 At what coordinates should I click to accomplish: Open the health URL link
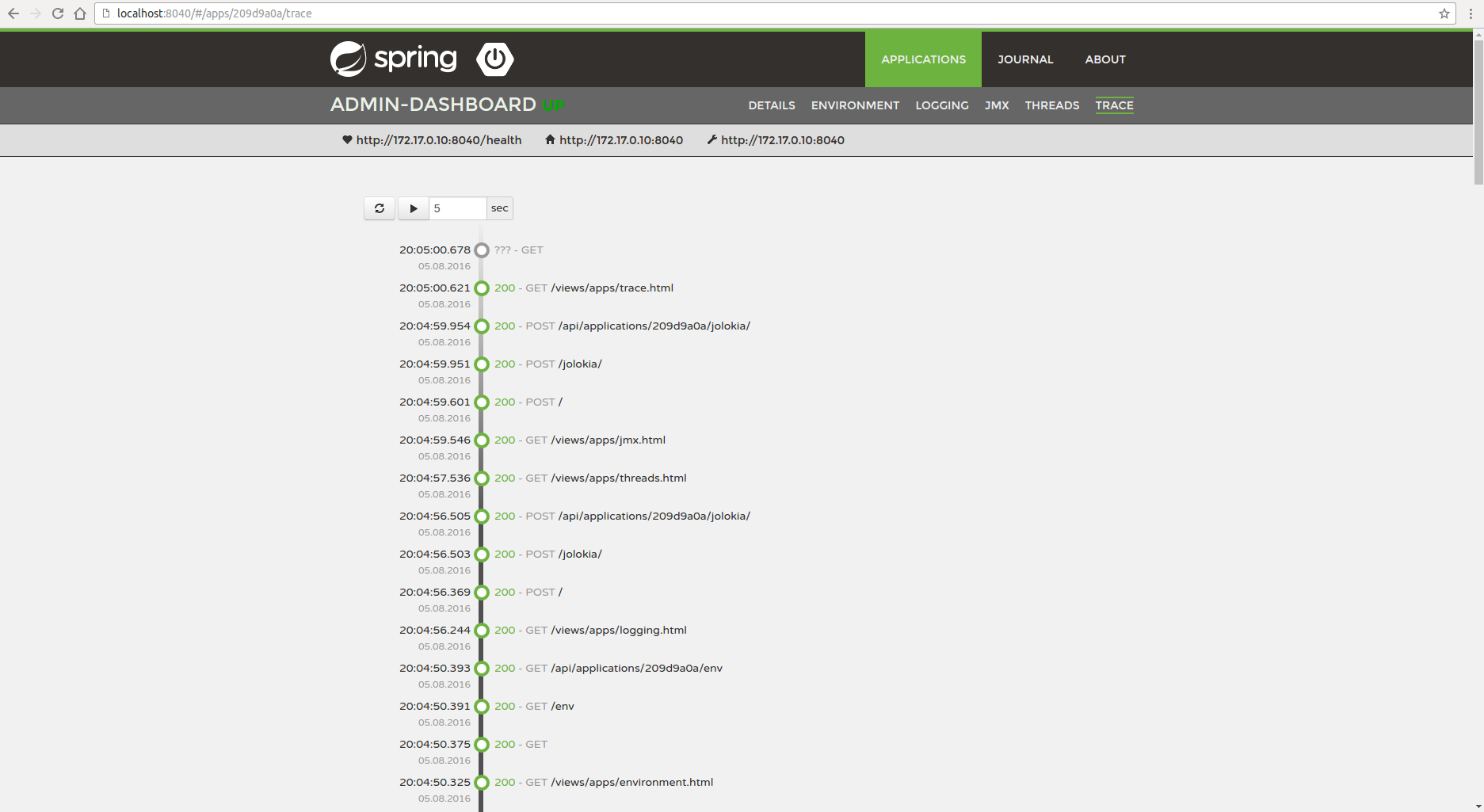[438, 140]
